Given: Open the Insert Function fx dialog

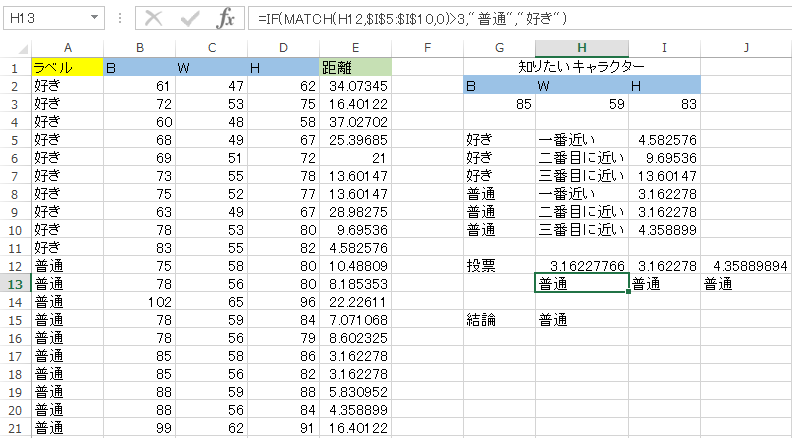Looking at the screenshot, I should [x=225, y=19].
